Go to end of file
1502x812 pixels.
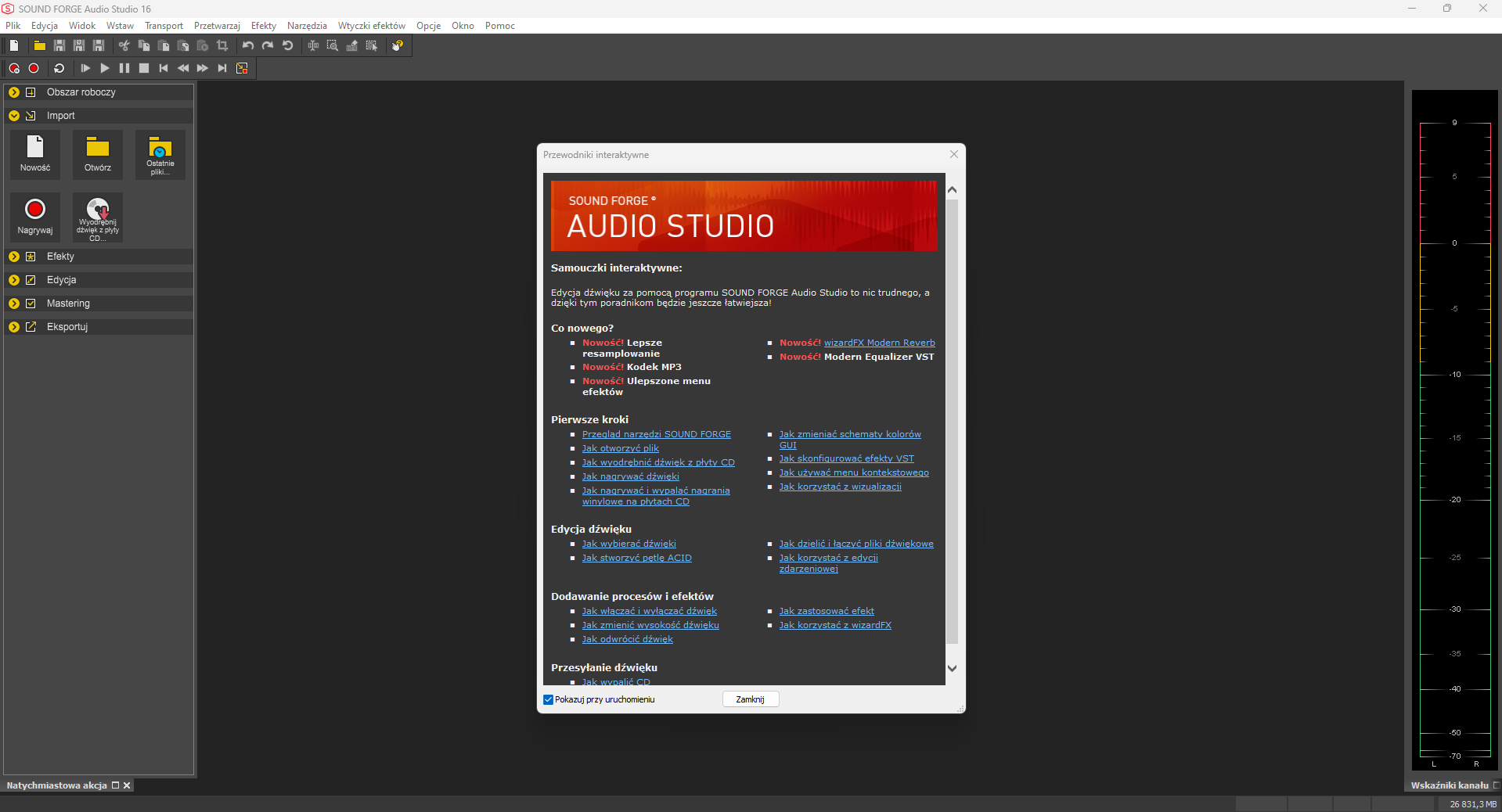tap(222, 68)
